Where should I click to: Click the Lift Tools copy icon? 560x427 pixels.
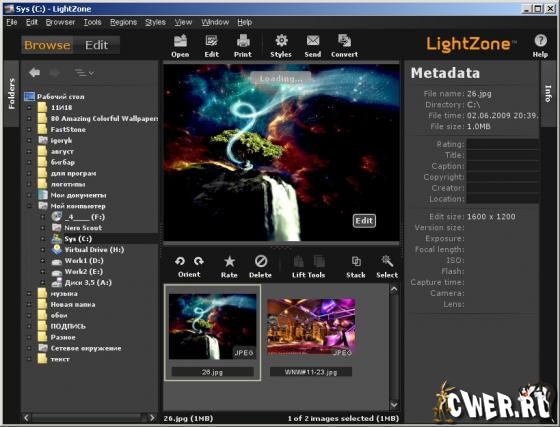pos(299,262)
